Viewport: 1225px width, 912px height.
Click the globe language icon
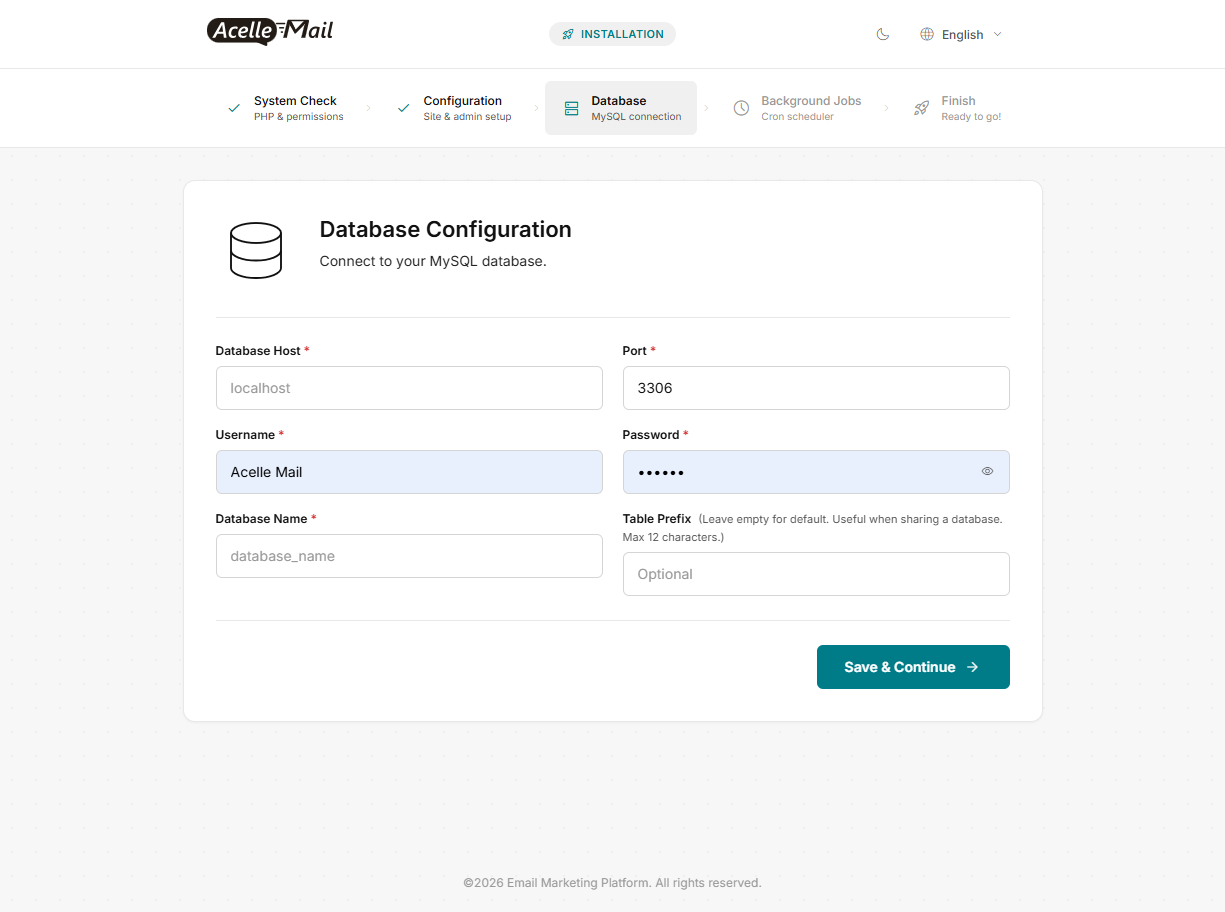click(927, 34)
